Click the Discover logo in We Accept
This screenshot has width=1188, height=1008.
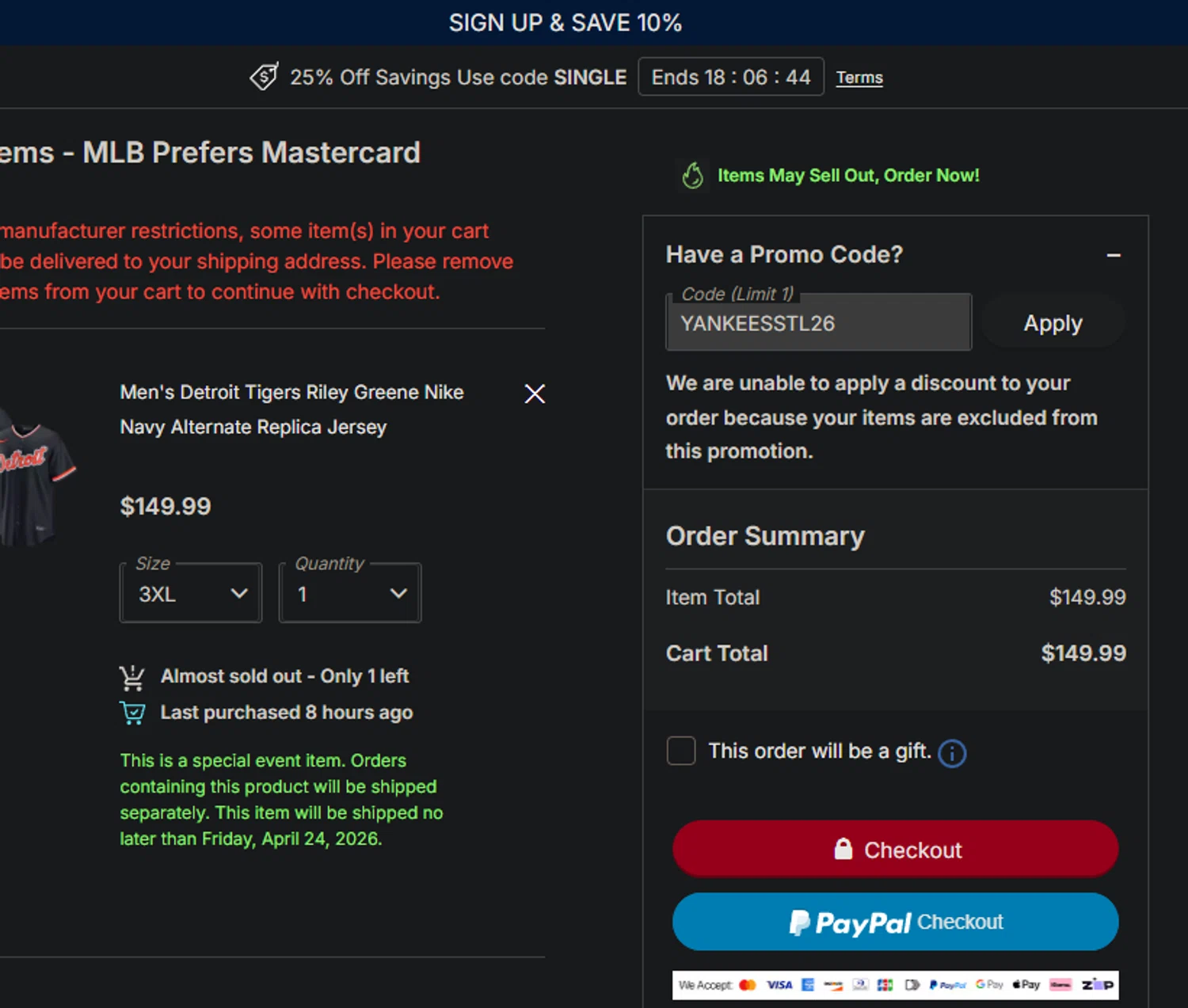(833, 985)
